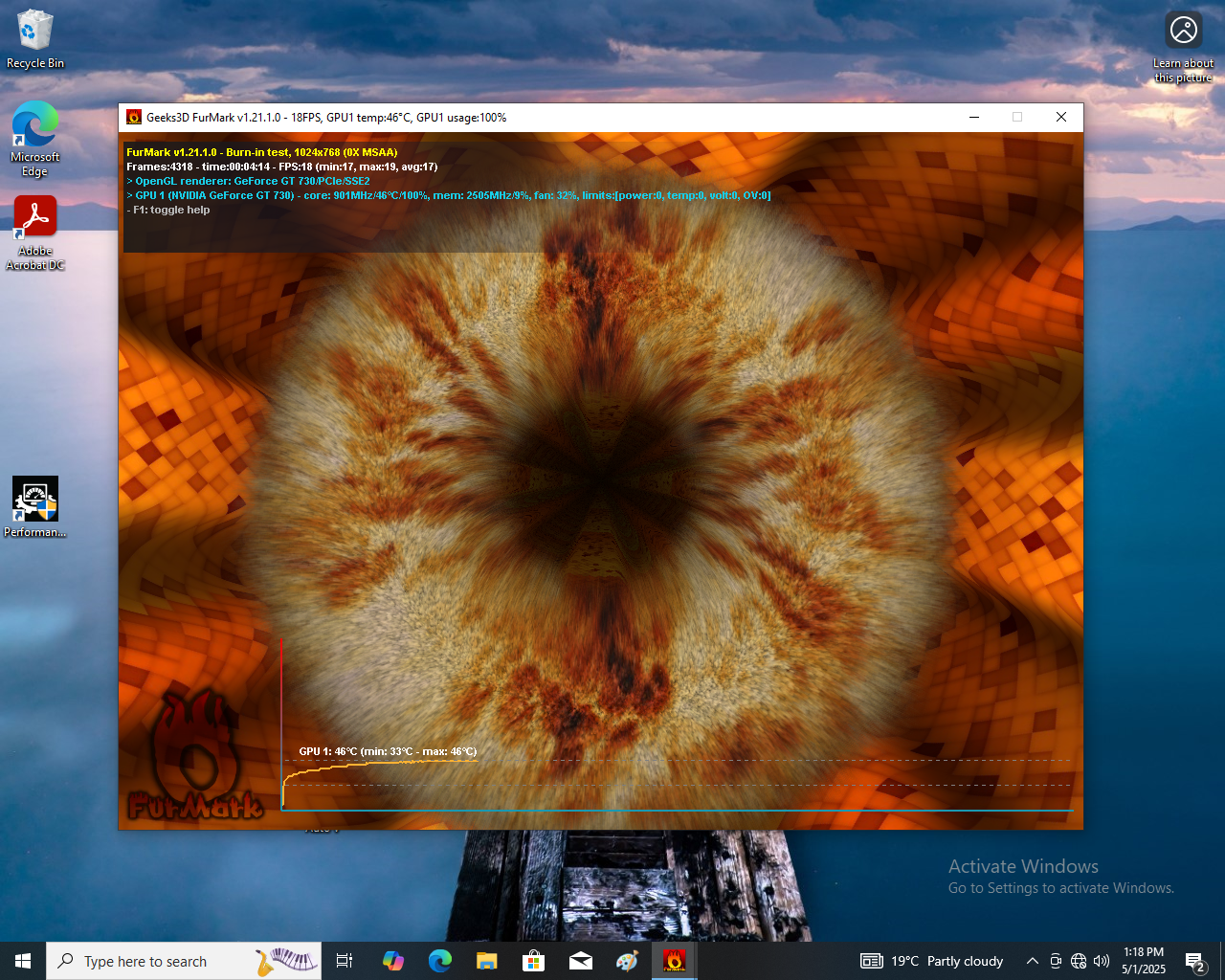The width and height of the screenshot is (1225, 980).
Task: Launch Microsoft Store from the taskbar
Action: tap(533, 961)
